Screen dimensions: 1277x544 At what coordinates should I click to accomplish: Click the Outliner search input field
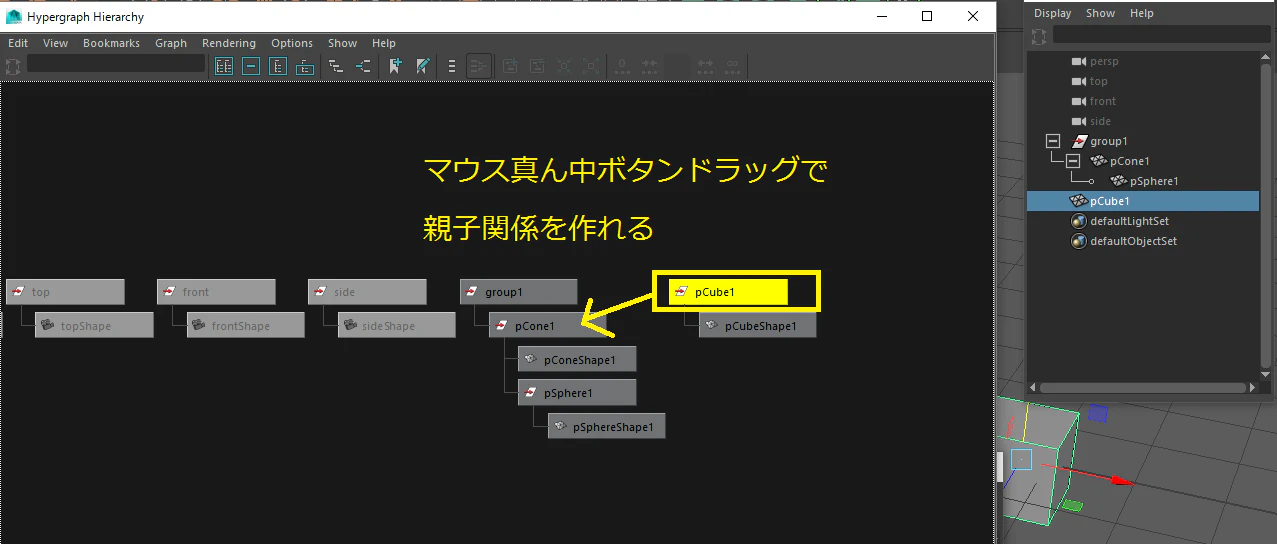coord(1162,35)
